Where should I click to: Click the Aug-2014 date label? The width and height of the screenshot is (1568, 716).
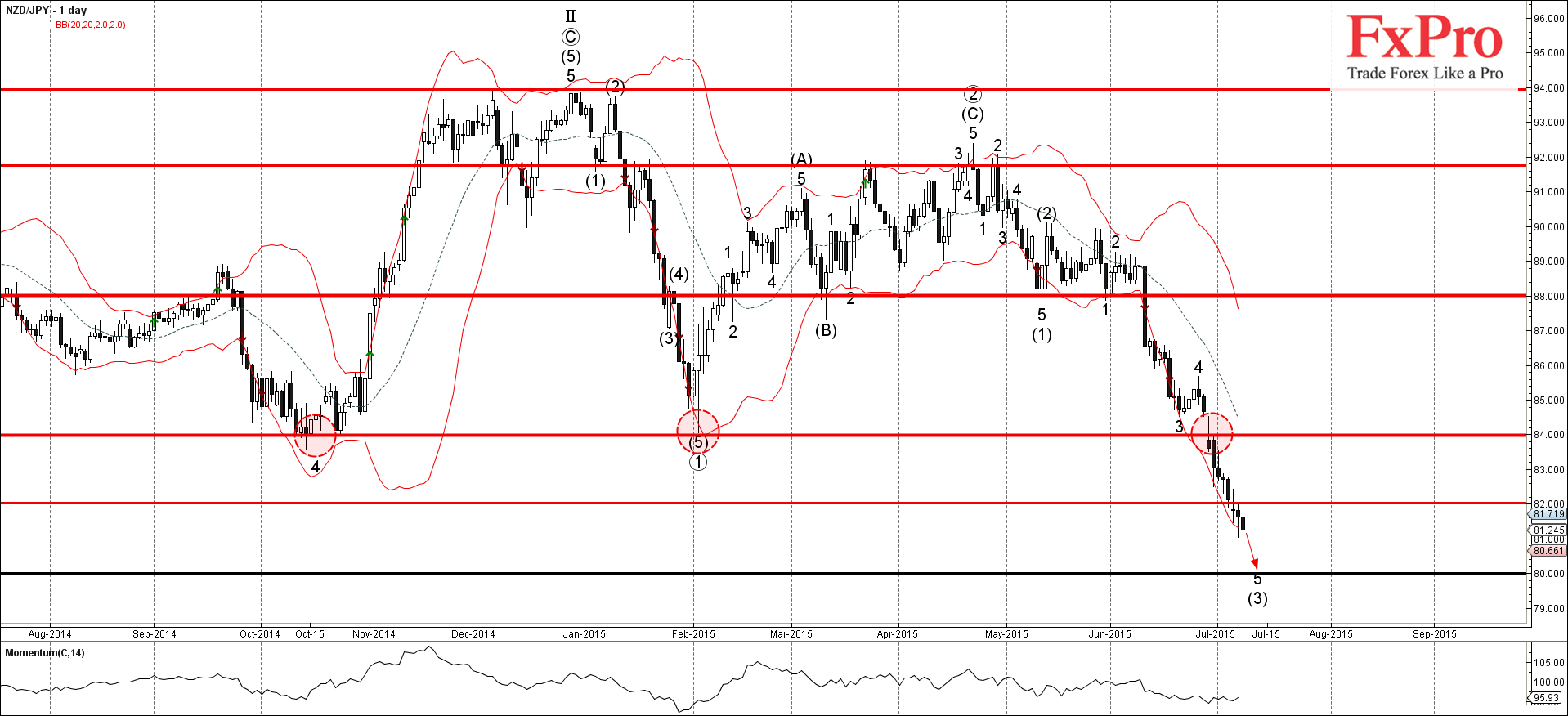click(50, 634)
